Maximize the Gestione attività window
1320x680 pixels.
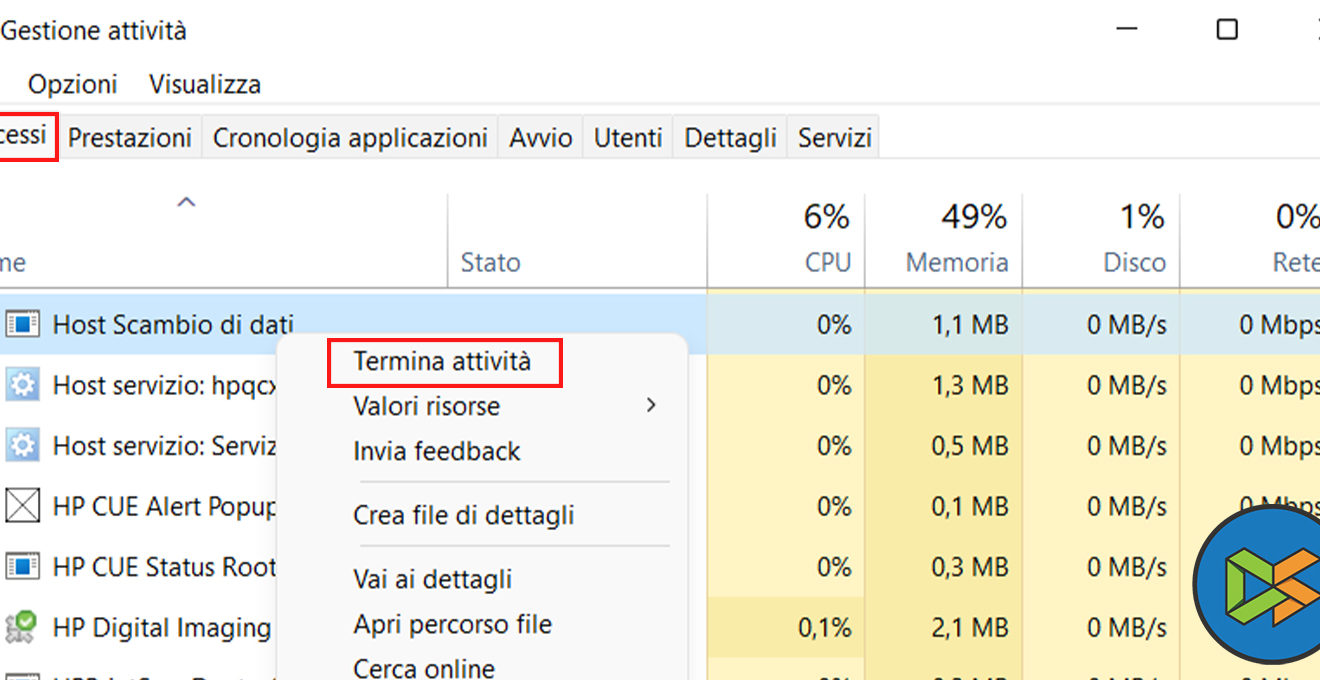pyautogui.click(x=1227, y=30)
